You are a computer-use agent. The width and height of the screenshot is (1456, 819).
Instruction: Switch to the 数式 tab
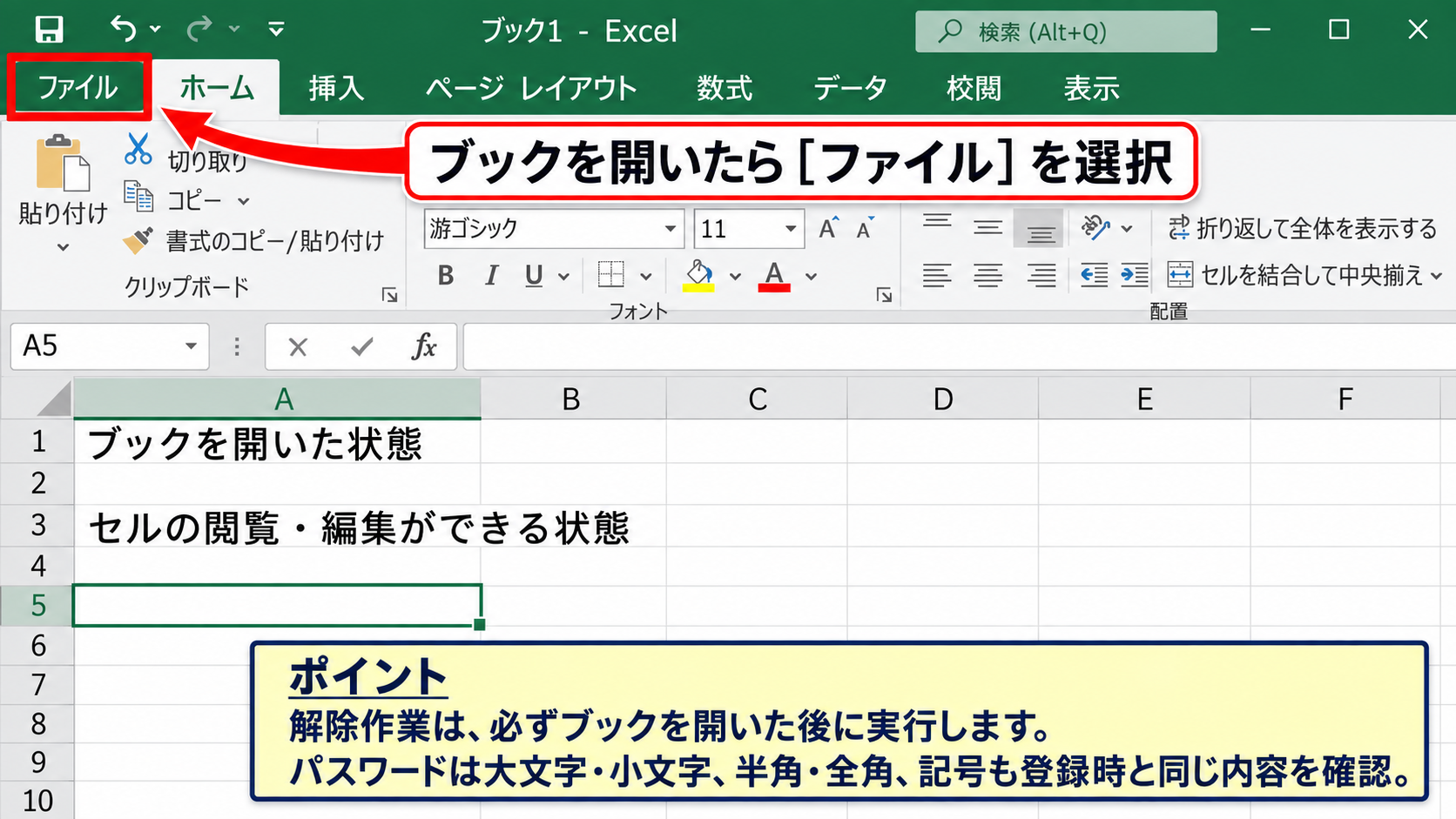click(x=725, y=88)
